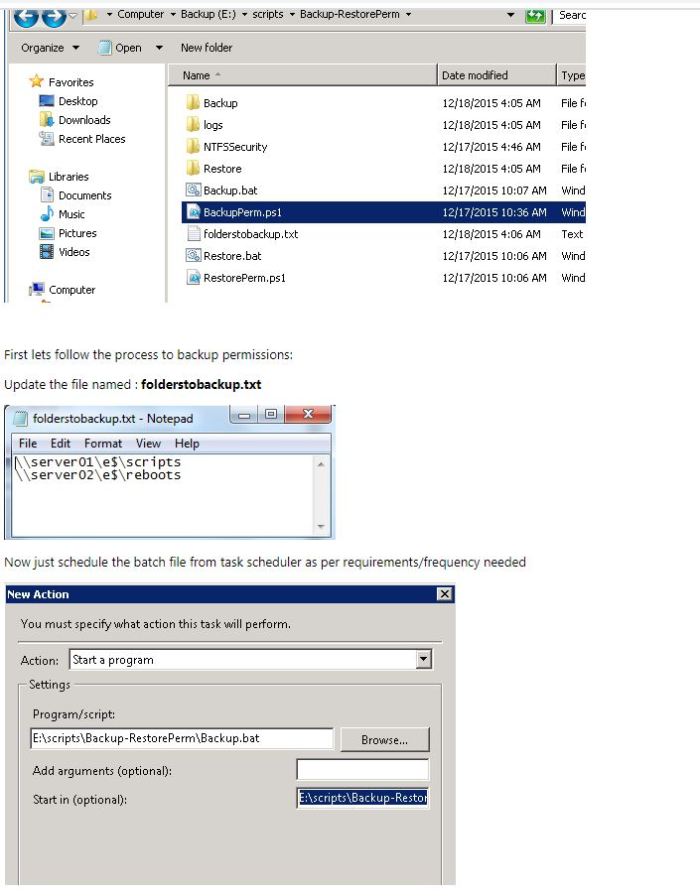Click the Restore.bat batch file icon
The height and width of the screenshot is (896, 700).
(194, 256)
